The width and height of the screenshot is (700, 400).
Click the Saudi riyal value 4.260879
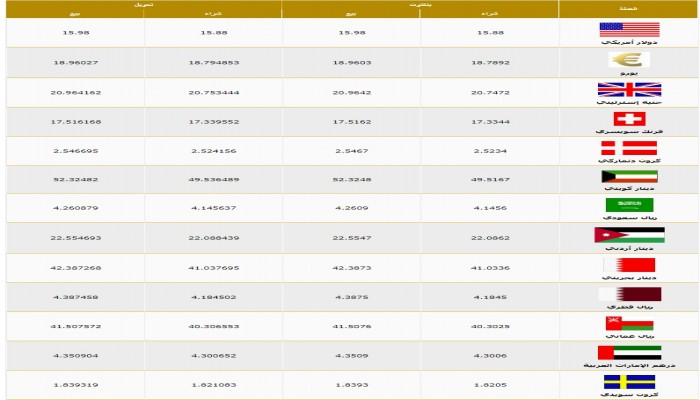pos(76,208)
